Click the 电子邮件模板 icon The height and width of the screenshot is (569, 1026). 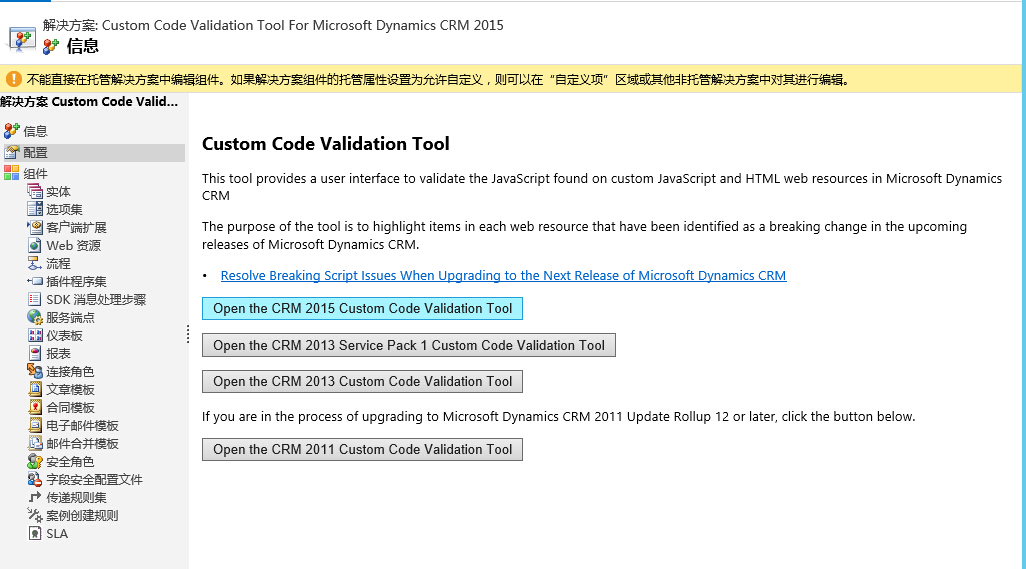(x=35, y=425)
